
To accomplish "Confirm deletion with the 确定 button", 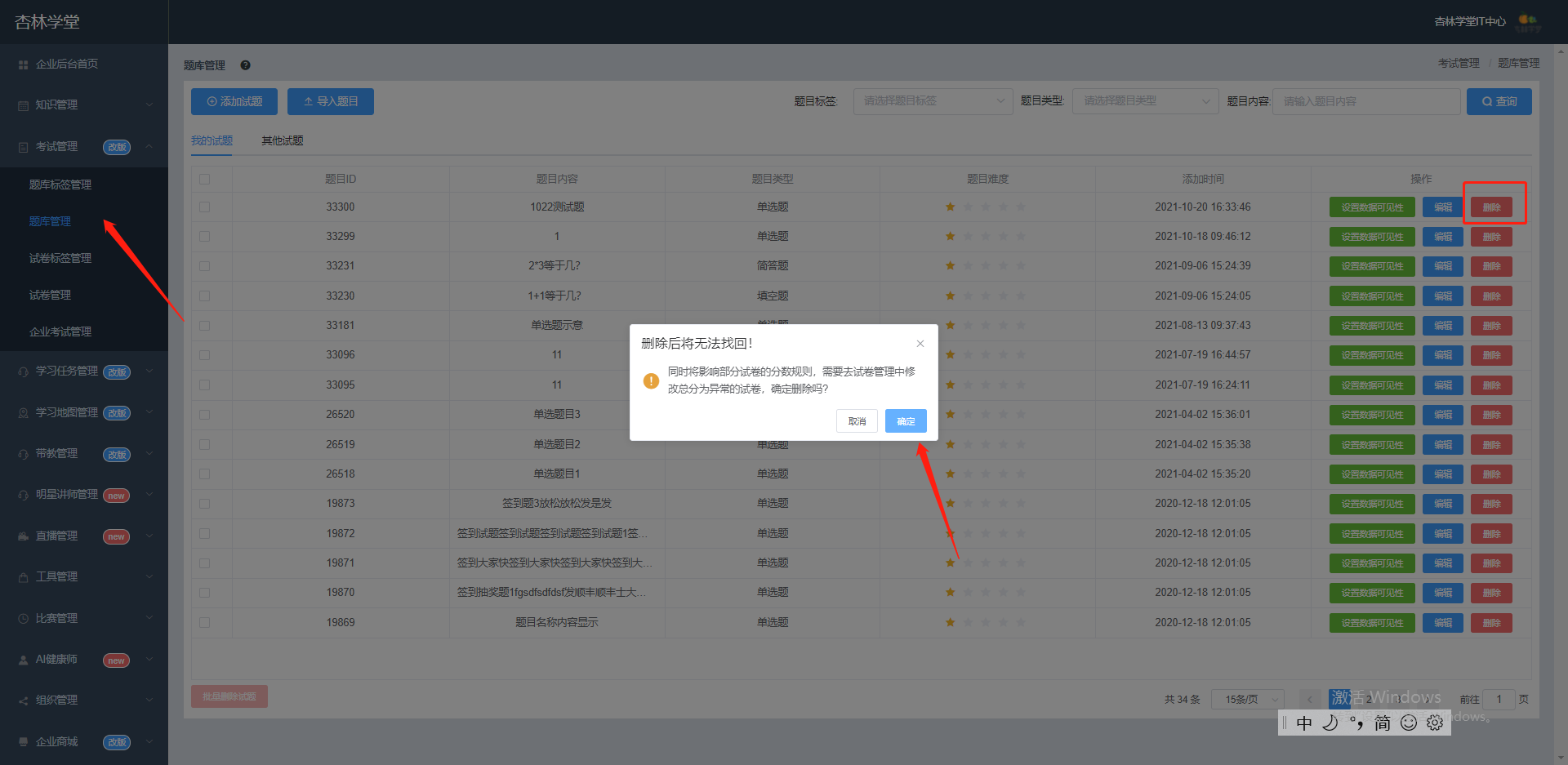I will pyautogui.click(x=906, y=421).
